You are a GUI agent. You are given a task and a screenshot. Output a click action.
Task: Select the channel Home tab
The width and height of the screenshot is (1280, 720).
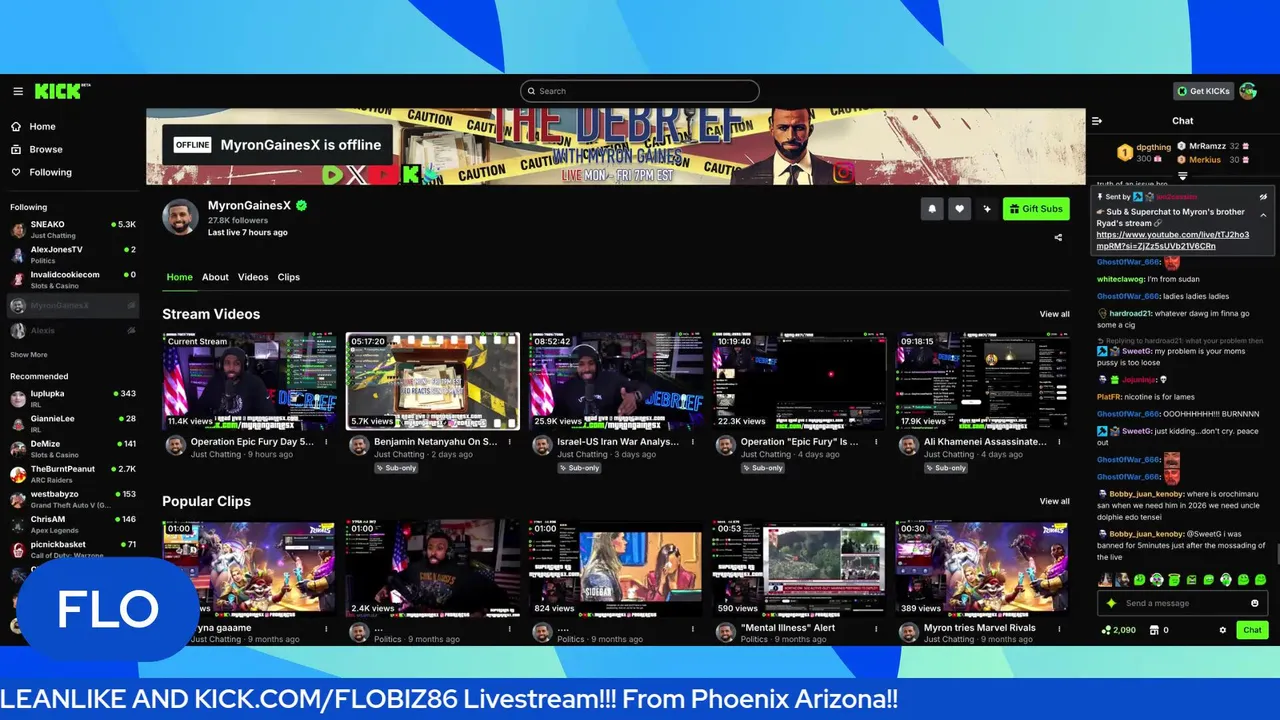point(180,277)
